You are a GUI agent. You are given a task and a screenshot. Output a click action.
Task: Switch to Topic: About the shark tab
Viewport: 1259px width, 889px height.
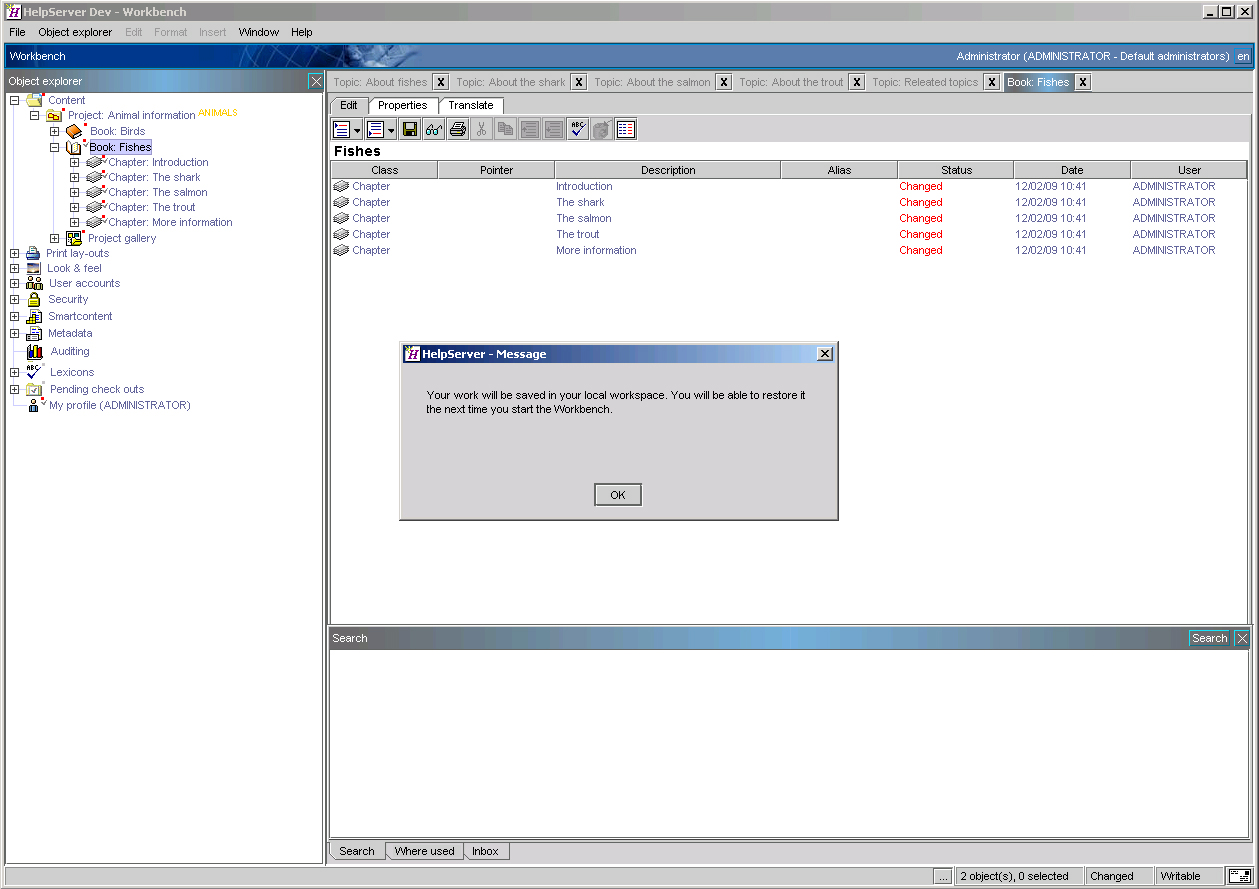pos(511,82)
